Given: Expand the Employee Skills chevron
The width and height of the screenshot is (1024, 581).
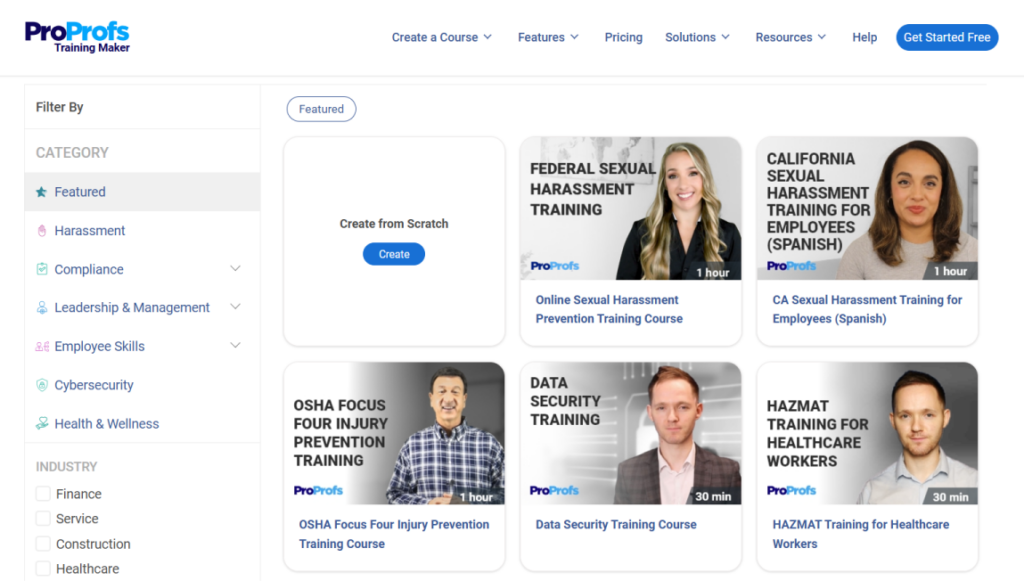Looking at the screenshot, I should click(235, 345).
